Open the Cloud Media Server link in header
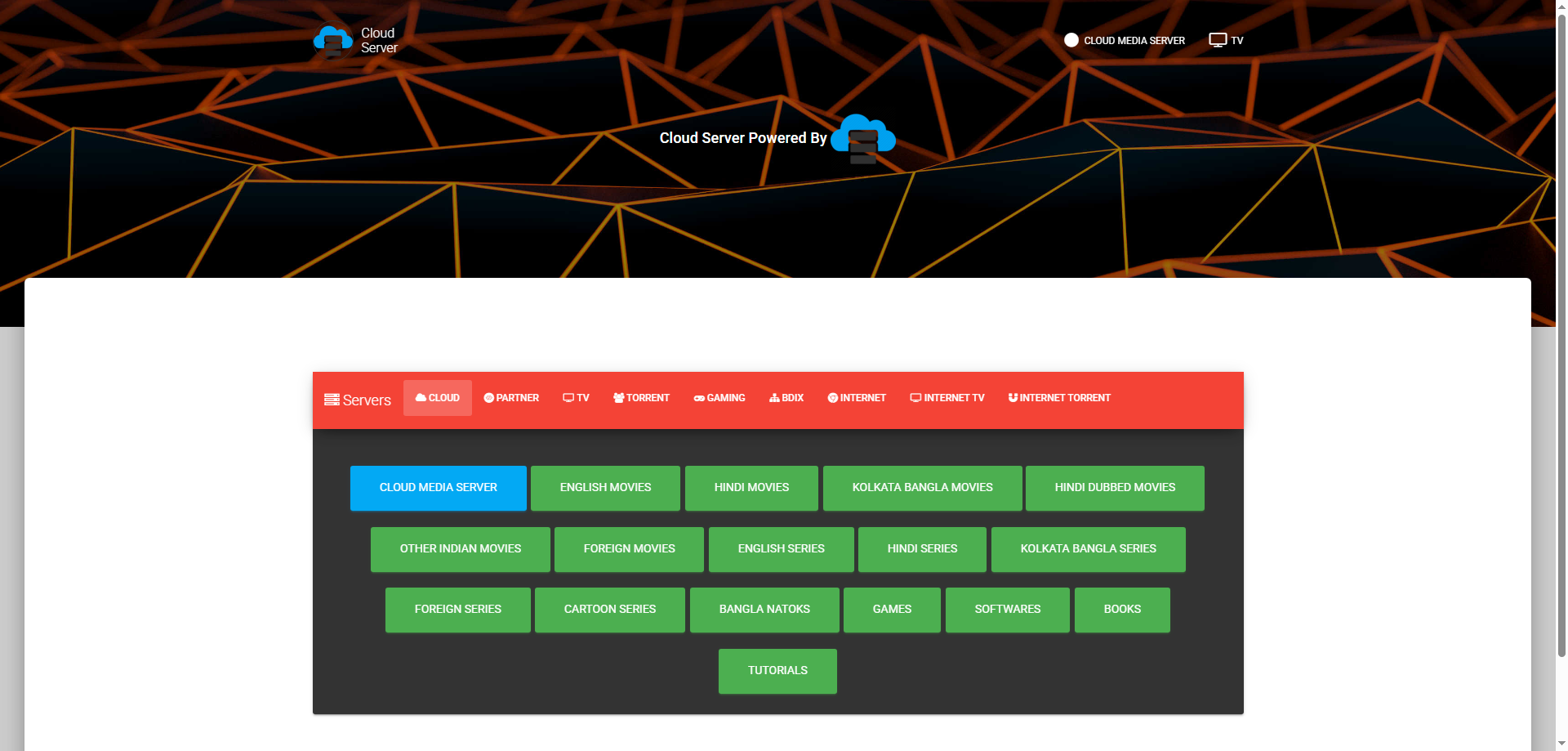 click(x=1134, y=41)
